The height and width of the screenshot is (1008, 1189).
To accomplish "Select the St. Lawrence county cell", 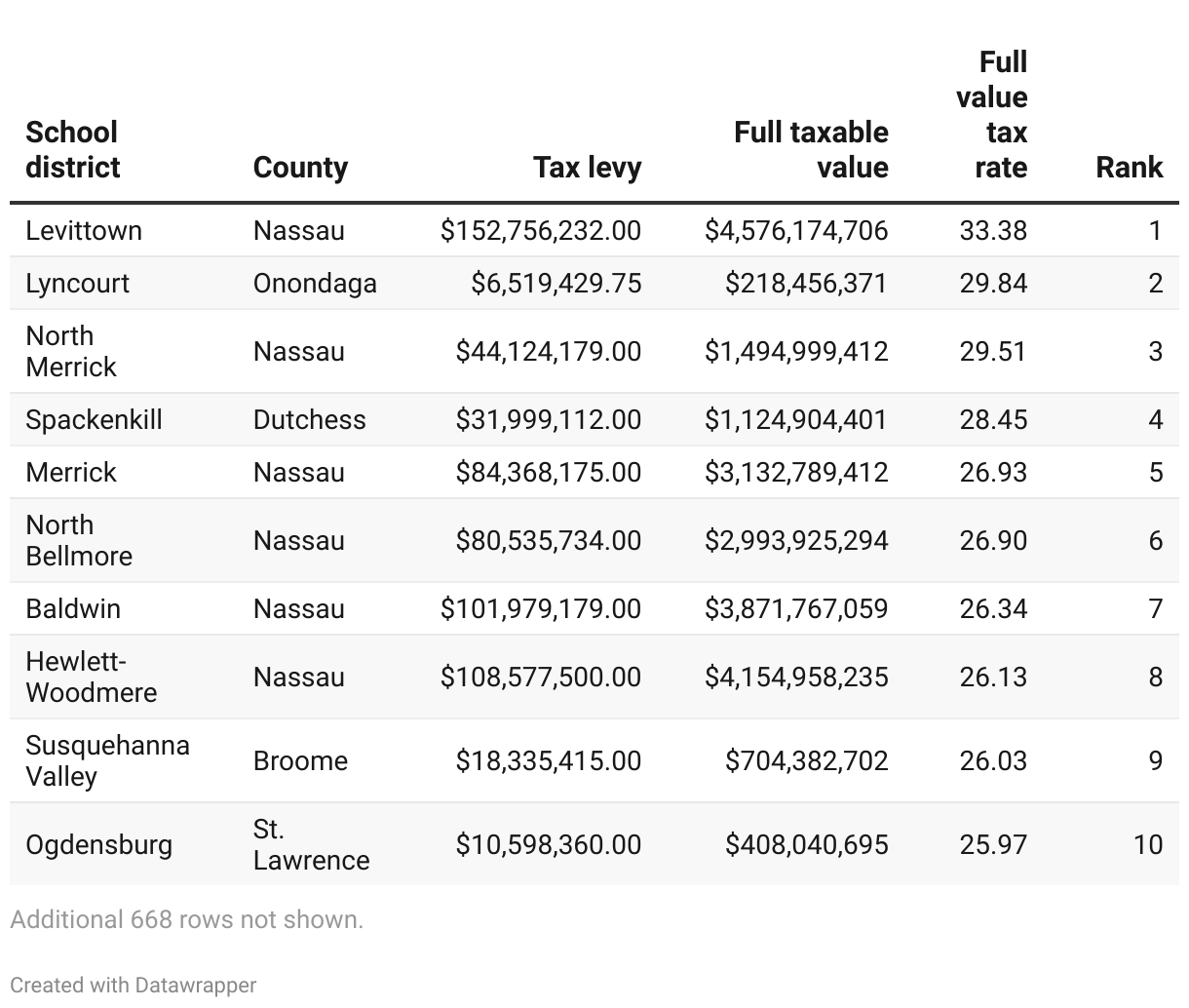I will click(x=311, y=844).
